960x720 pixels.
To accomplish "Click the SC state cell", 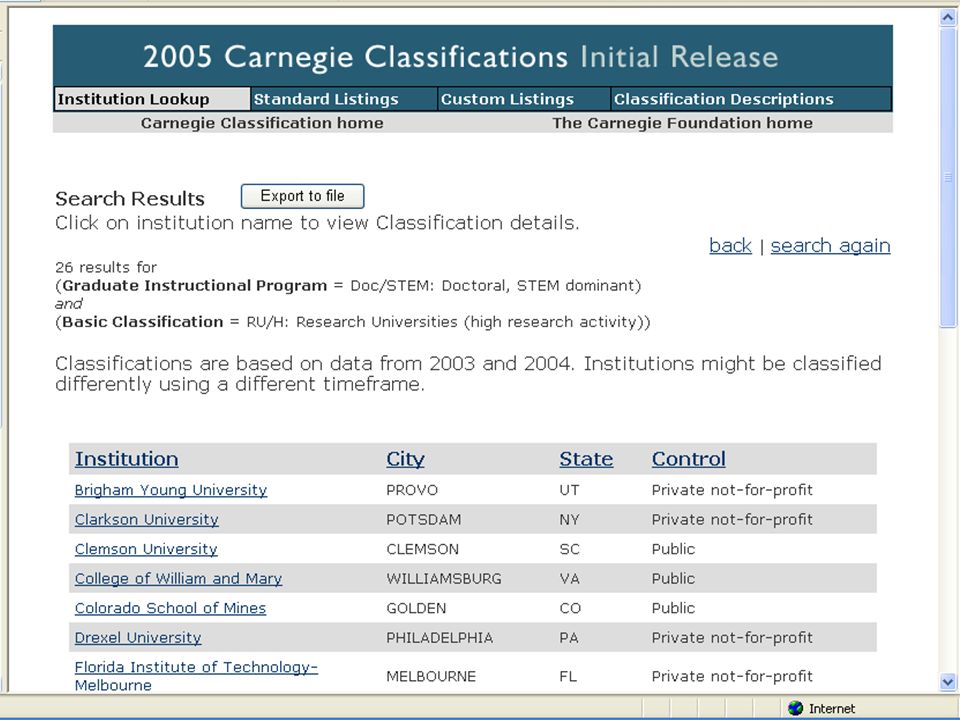I will click(569, 549).
